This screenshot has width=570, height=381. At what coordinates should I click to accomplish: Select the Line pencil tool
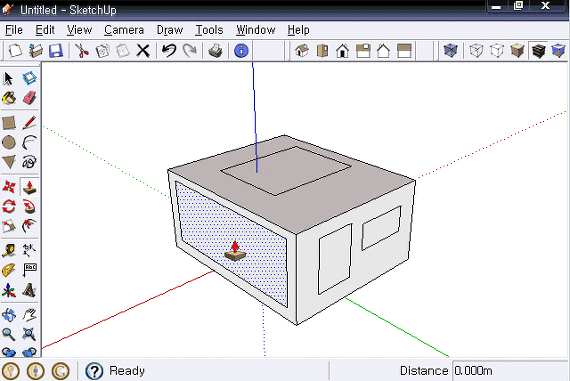29,123
